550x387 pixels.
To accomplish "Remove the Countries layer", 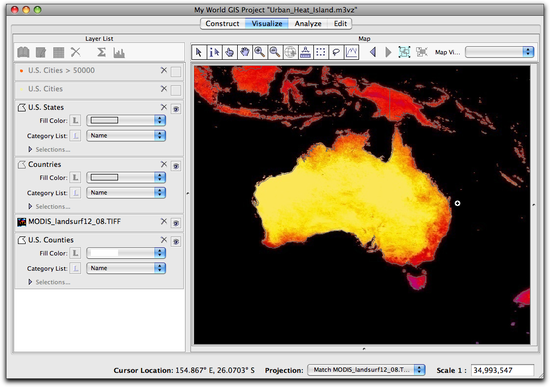I will 164,165.
